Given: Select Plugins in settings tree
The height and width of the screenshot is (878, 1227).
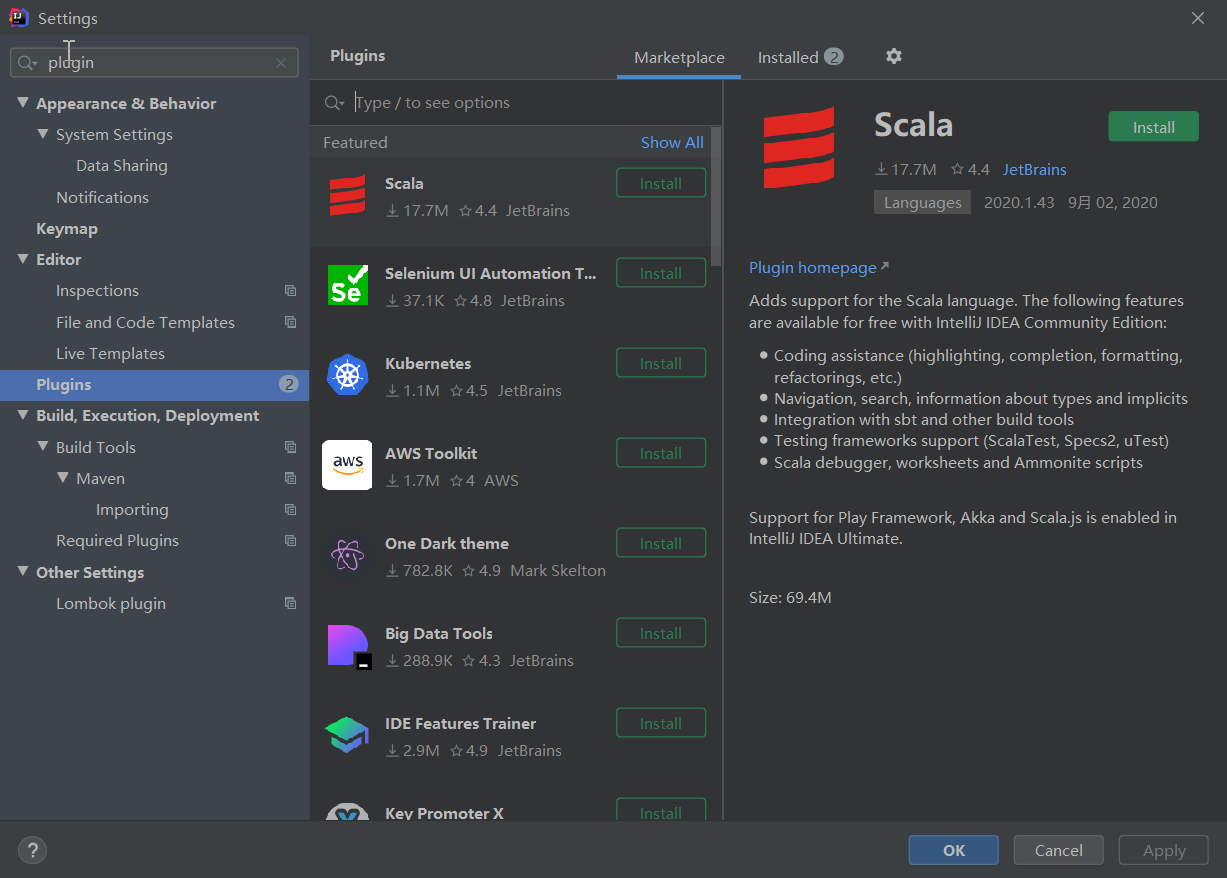Looking at the screenshot, I should pyautogui.click(x=155, y=385).
